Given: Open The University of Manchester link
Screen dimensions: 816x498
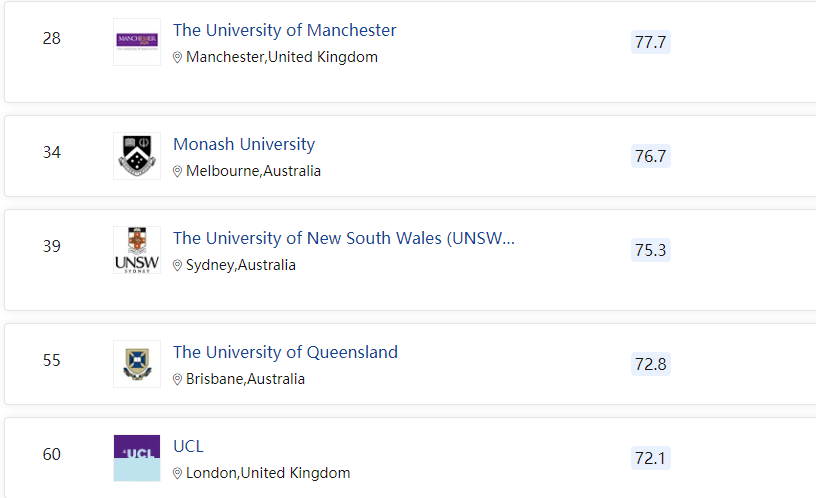Looking at the screenshot, I should pyautogui.click(x=284, y=30).
